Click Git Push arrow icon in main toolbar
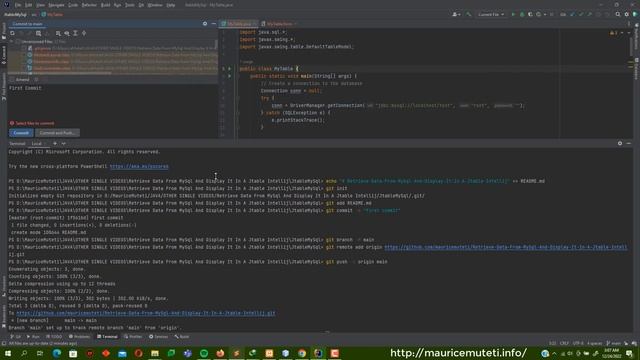Viewport: 640px width, 360px height. [x=589, y=14]
